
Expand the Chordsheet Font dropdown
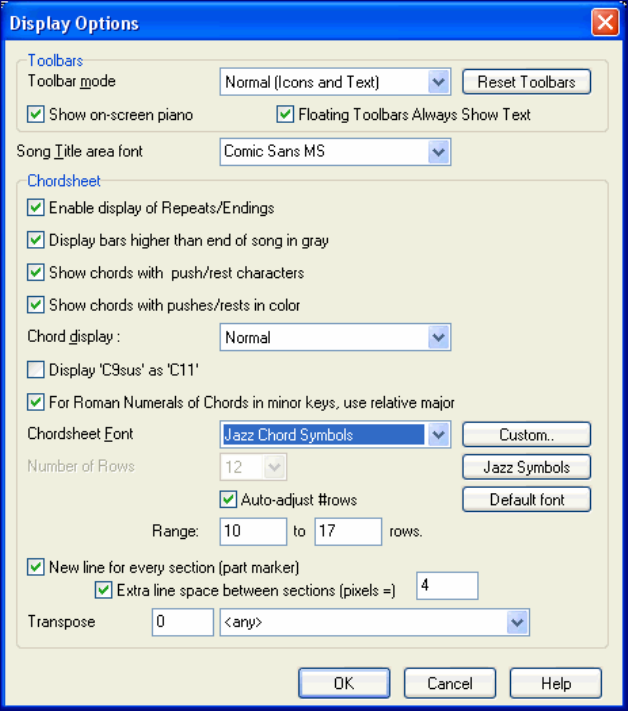[x=438, y=435]
